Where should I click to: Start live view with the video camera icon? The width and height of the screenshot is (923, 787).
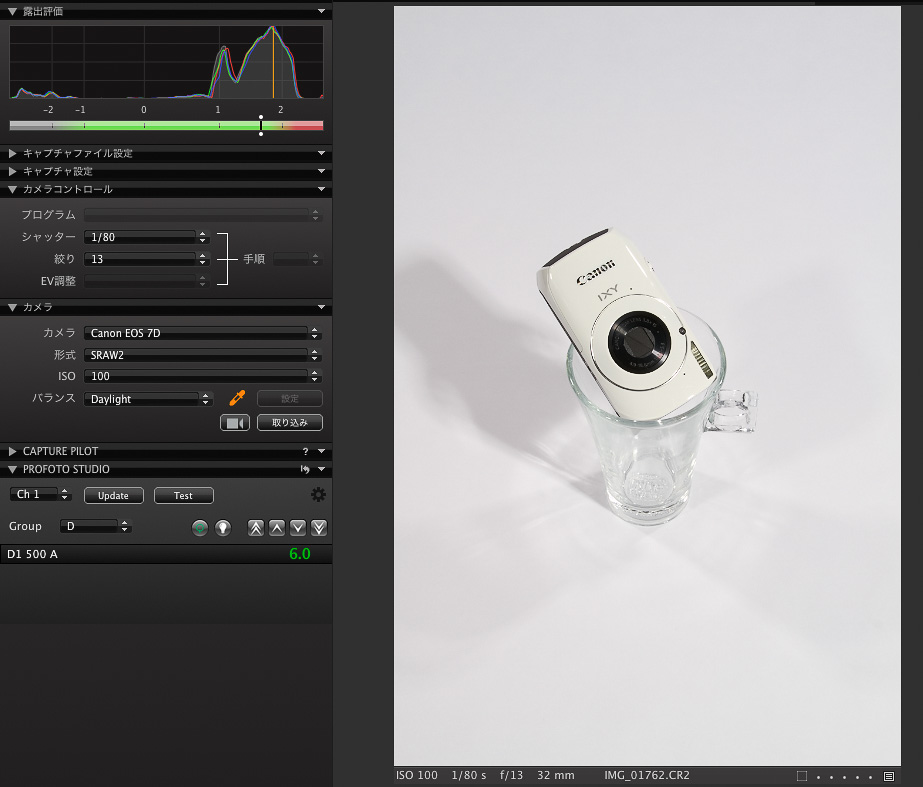pyautogui.click(x=234, y=423)
